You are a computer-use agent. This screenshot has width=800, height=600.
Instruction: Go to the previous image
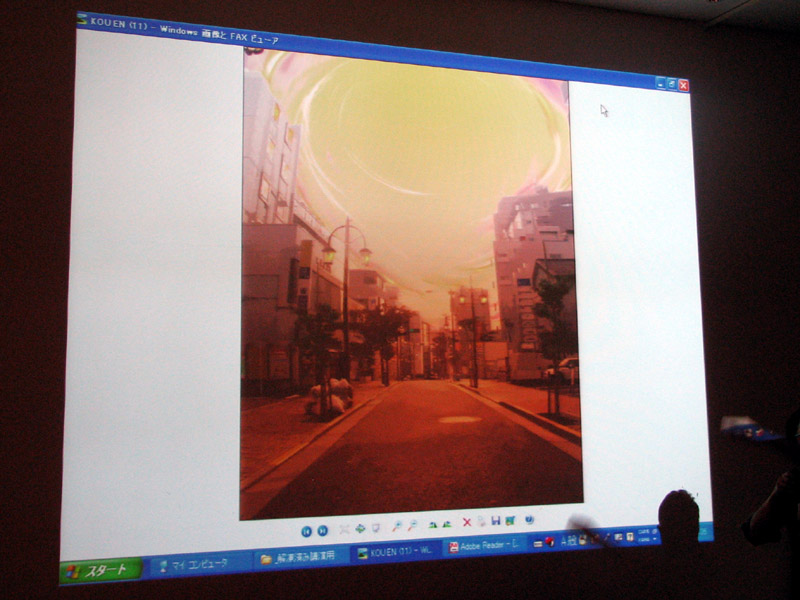(x=307, y=531)
